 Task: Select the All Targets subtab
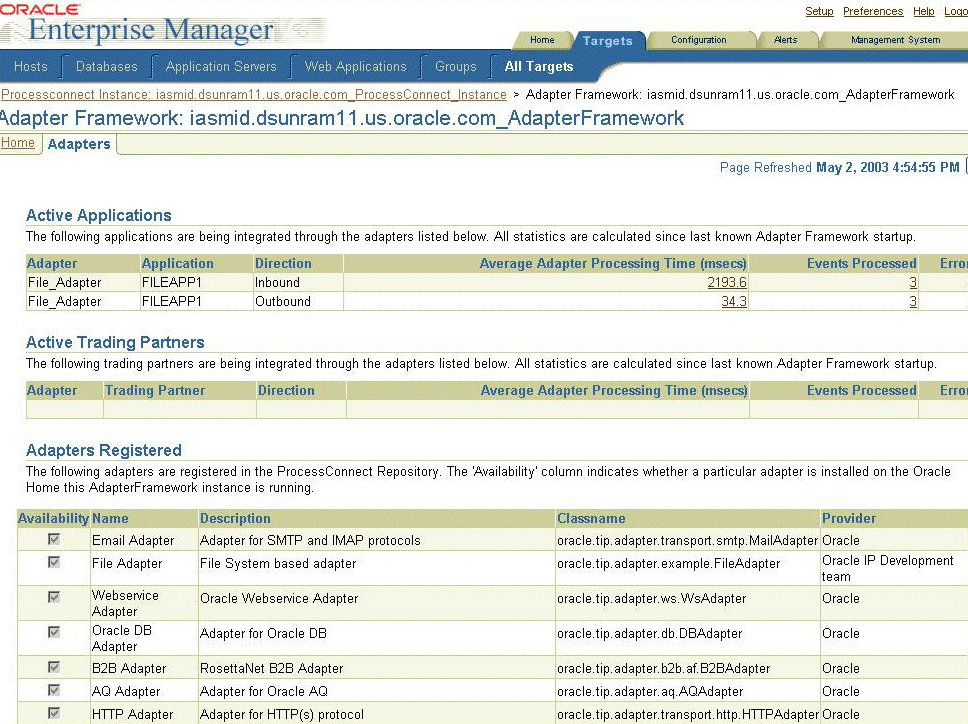[x=539, y=67]
